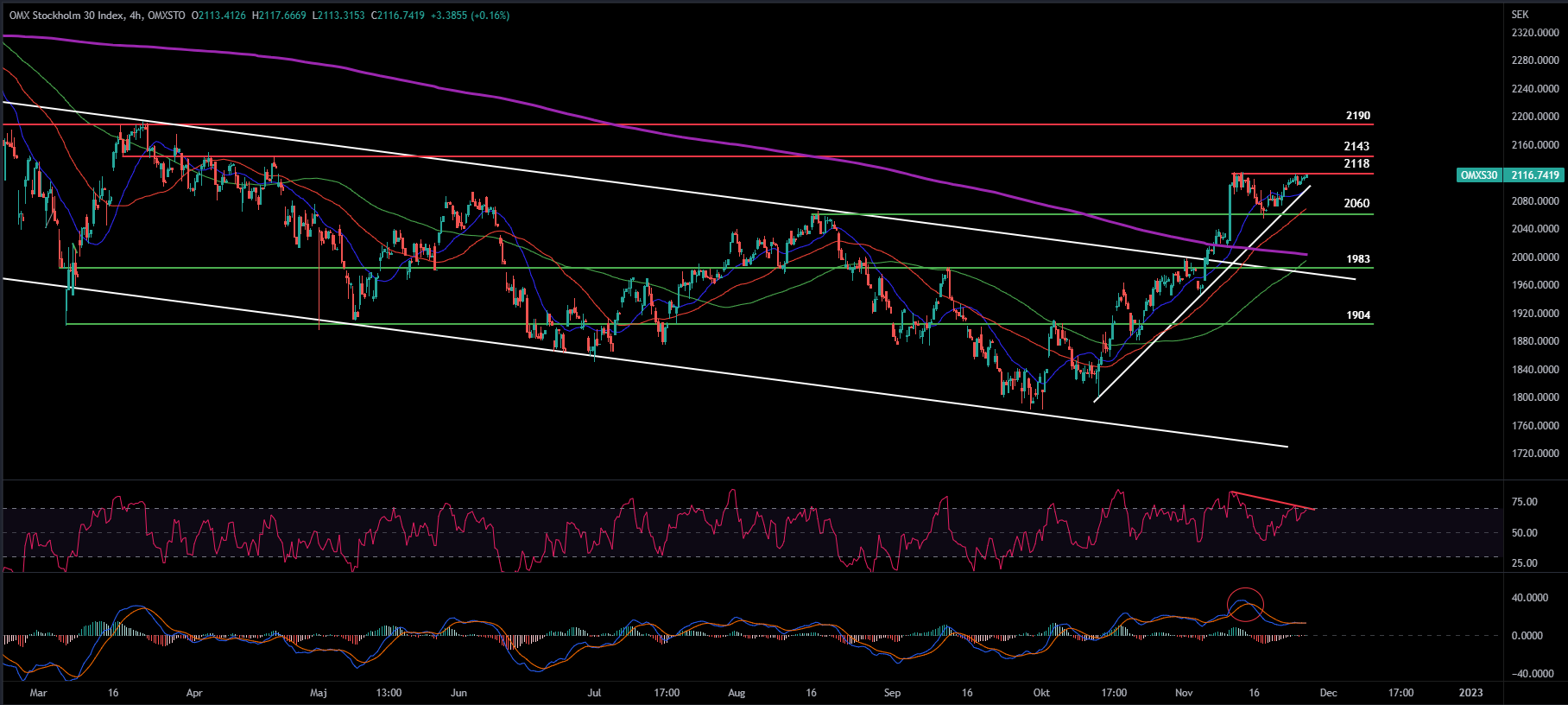Select the OMXS30 price tag on the axis
The width and height of the screenshot is (1568, 705).
click(x=1478, y=175)
